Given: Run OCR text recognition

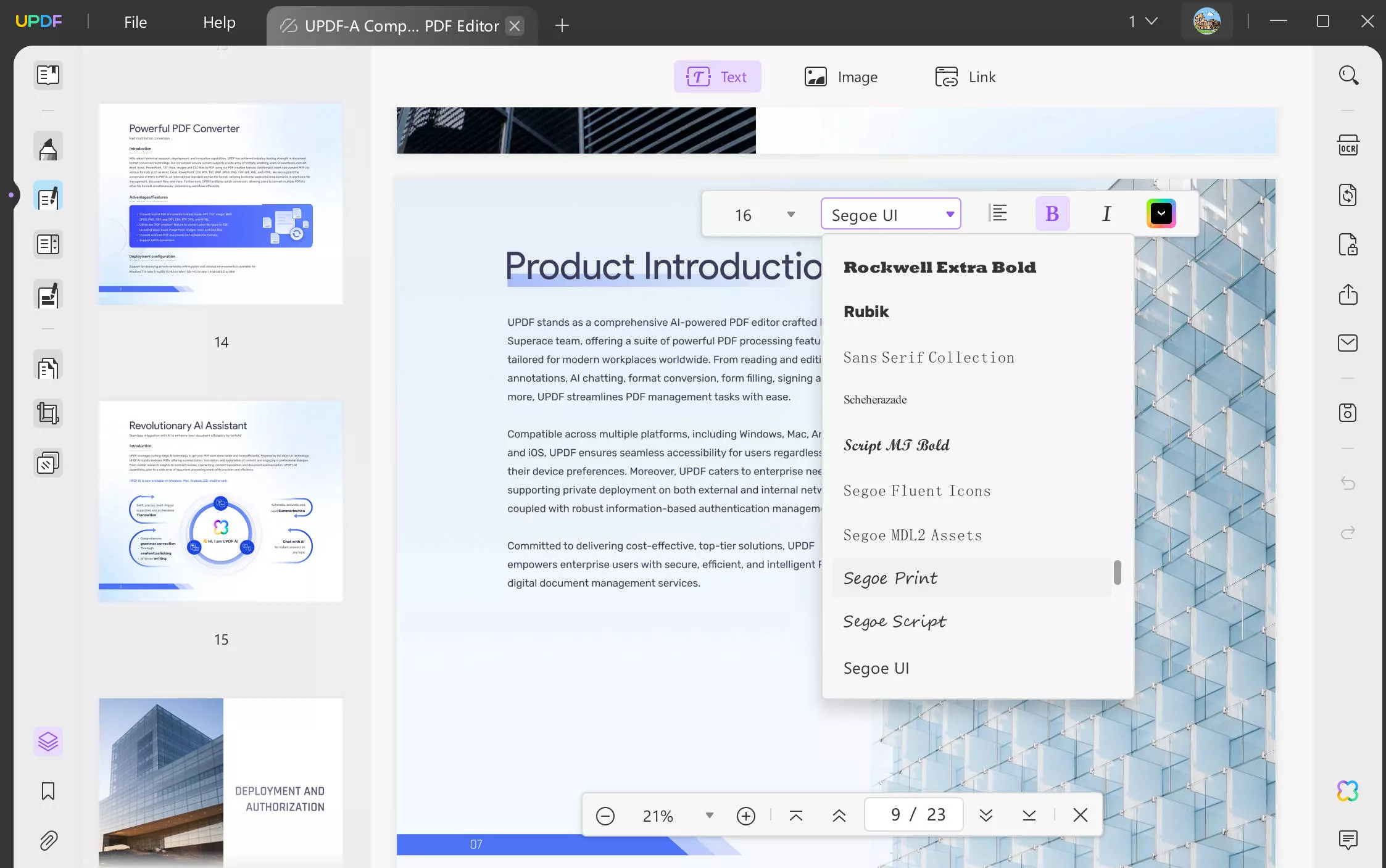Looking at the screenshot, I should point(1348,146).
